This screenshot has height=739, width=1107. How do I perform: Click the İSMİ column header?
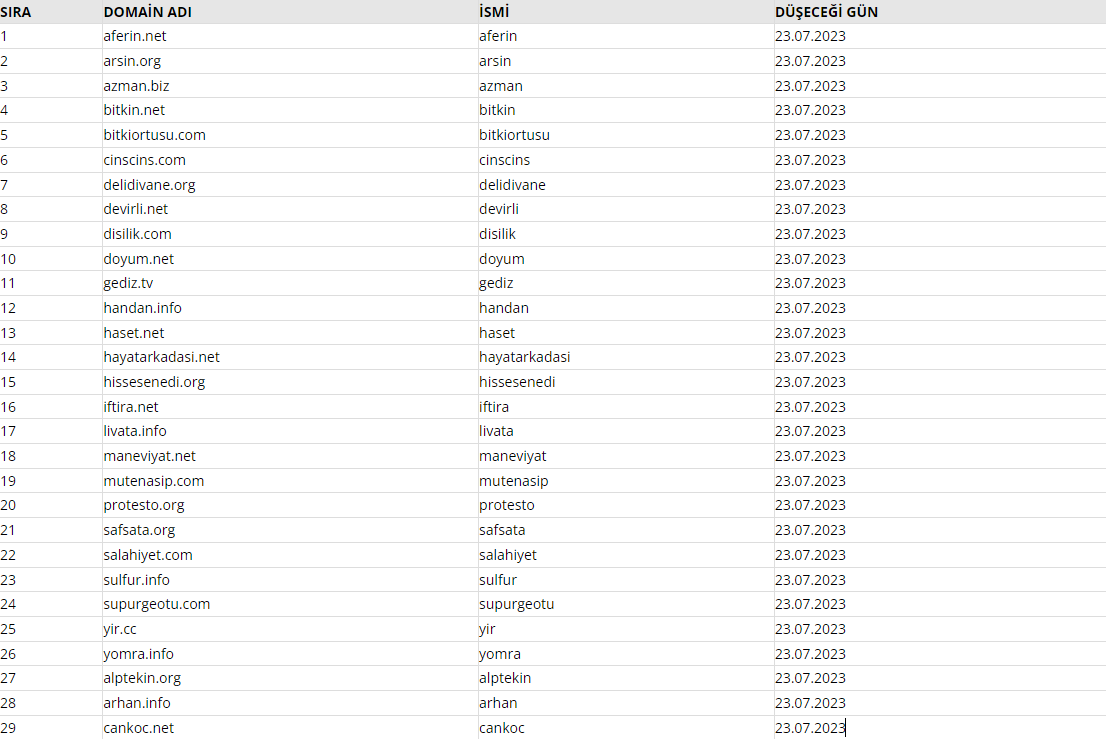tap(494, 12)
